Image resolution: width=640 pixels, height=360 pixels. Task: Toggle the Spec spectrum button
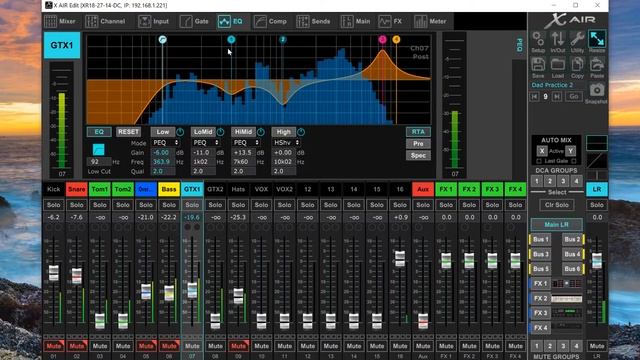418,156
